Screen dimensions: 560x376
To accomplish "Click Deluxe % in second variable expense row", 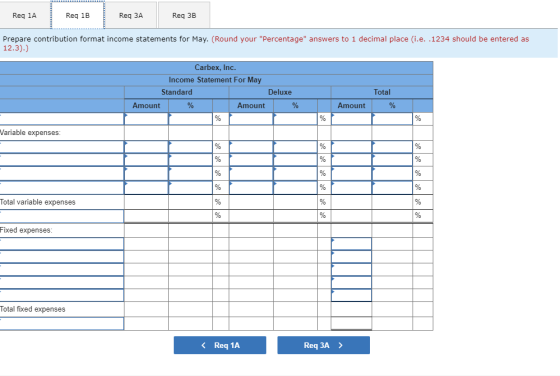I will (295, 160).
